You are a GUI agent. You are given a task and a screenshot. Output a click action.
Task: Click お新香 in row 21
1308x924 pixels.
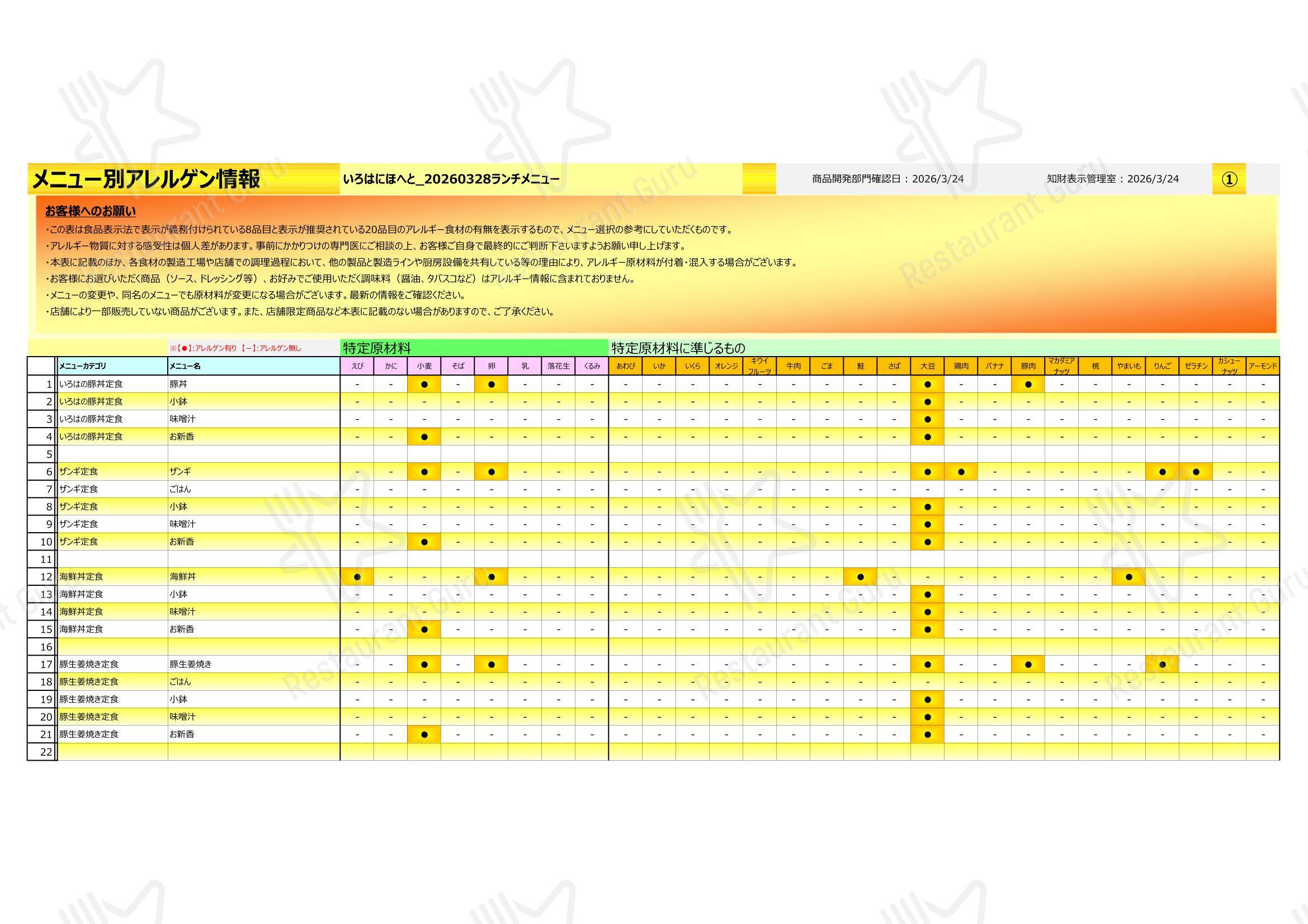pyautogui.click(x=182, y=735)
